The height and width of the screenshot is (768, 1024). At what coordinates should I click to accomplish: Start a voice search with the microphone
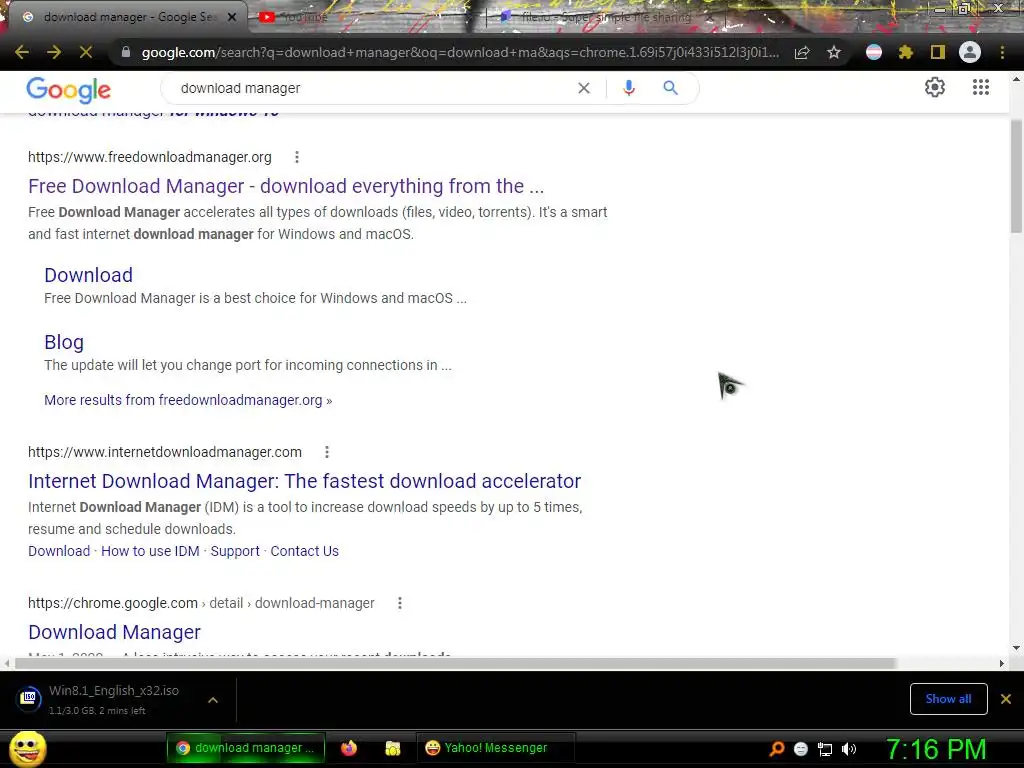point(629,88)
